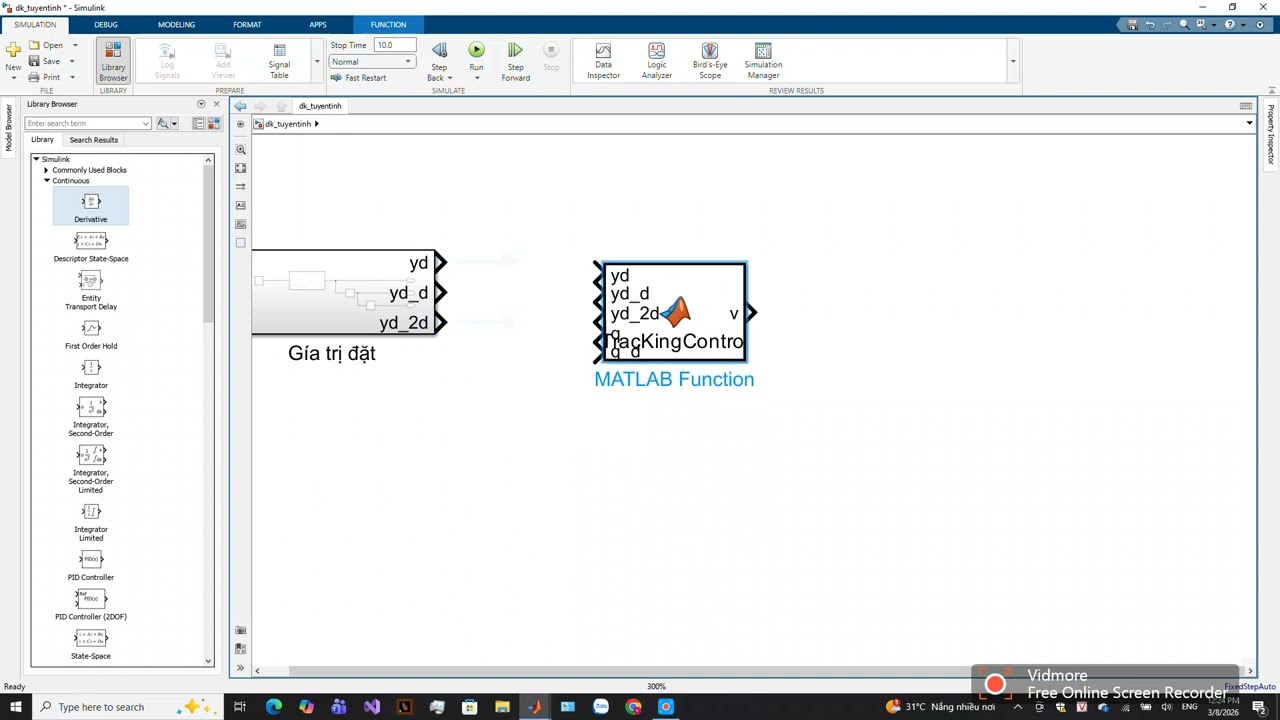Click the Print button in File section
This screenshot has height=720, width=1280.
(x=45, y=77)
